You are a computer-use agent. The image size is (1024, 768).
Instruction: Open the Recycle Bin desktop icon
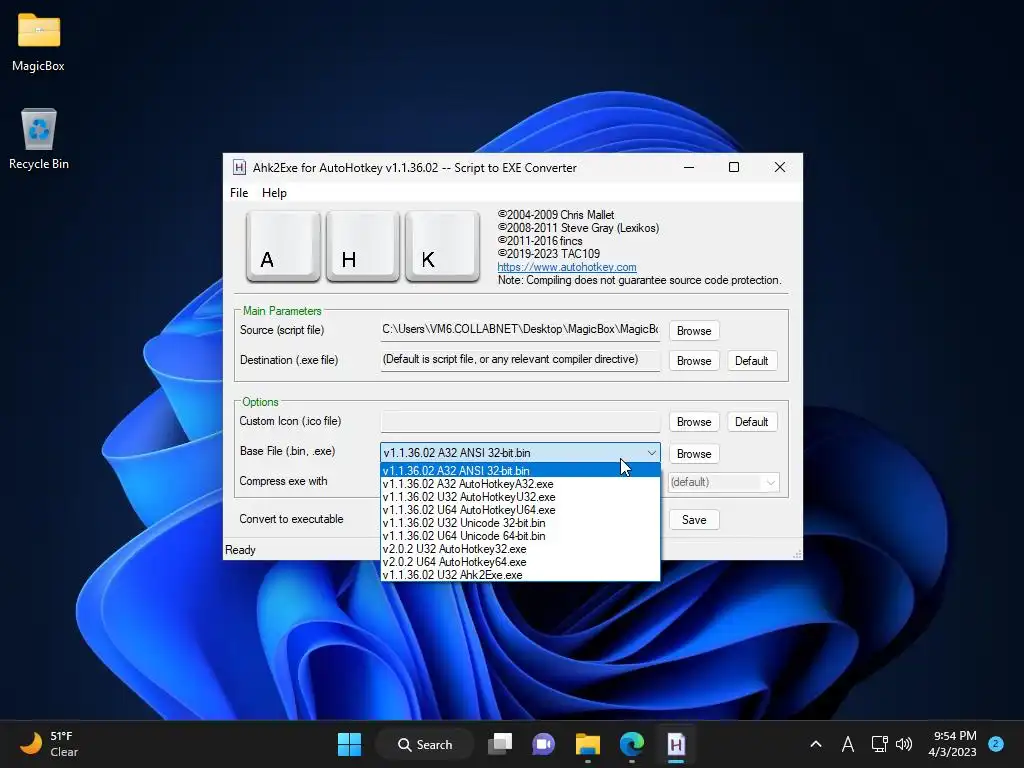(39, 139)
